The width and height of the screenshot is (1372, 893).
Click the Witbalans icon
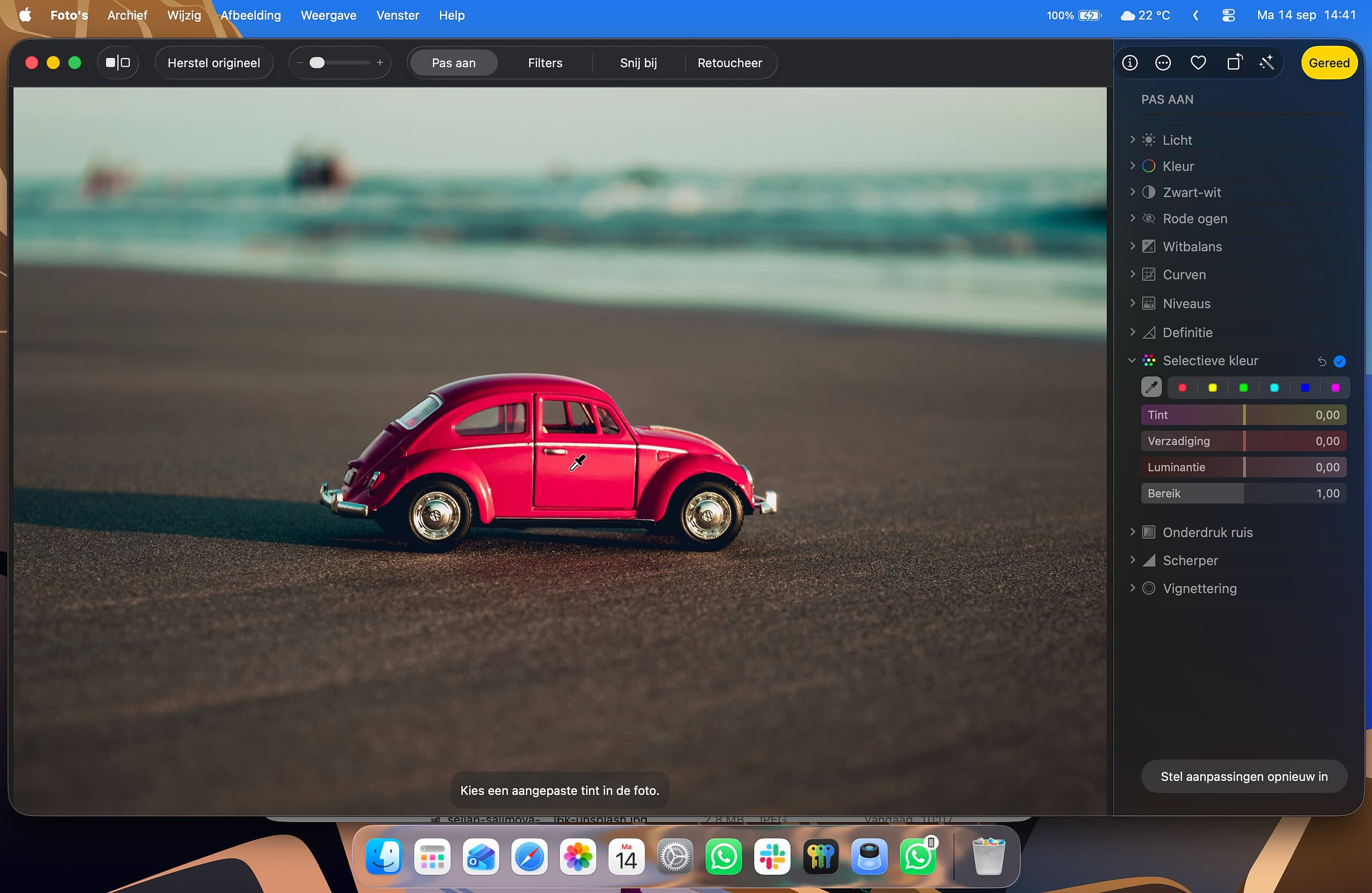(1149, 246)
